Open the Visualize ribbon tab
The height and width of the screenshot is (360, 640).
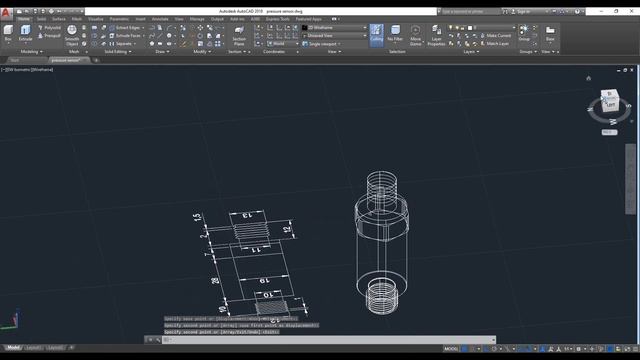pyautogui.click(x=96, y=19)
